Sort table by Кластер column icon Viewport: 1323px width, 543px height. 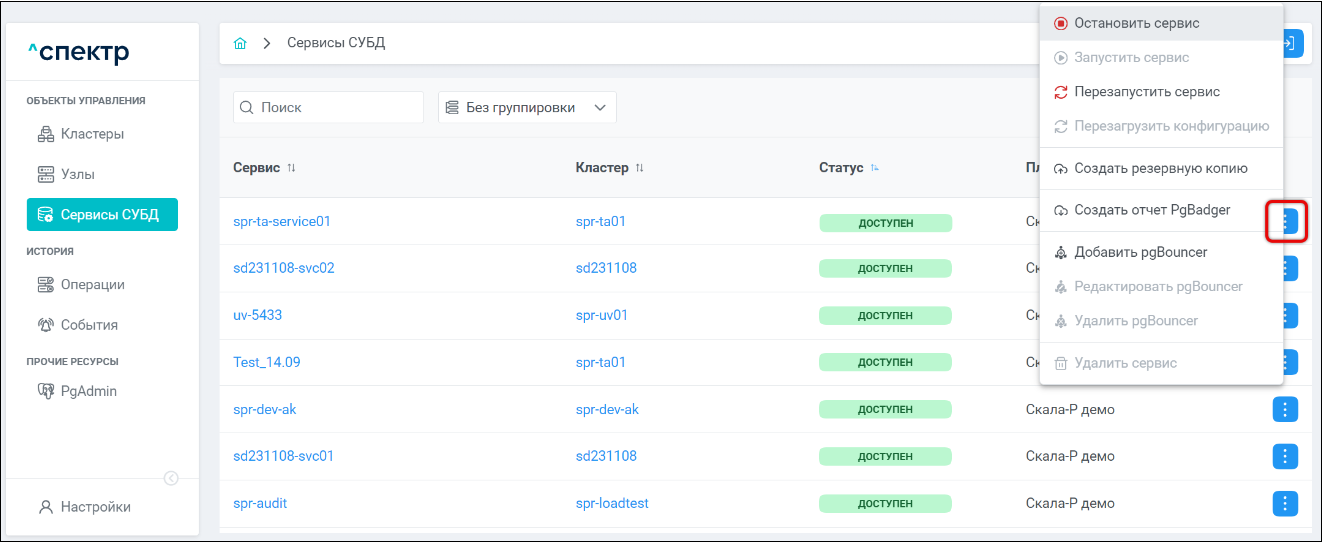pos(640,168)
